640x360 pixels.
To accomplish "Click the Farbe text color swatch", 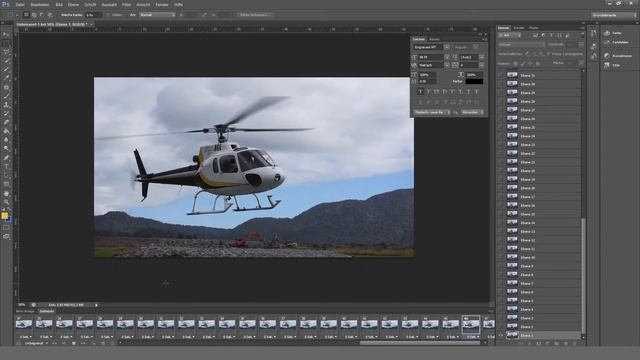I will [x=474, y=81].
